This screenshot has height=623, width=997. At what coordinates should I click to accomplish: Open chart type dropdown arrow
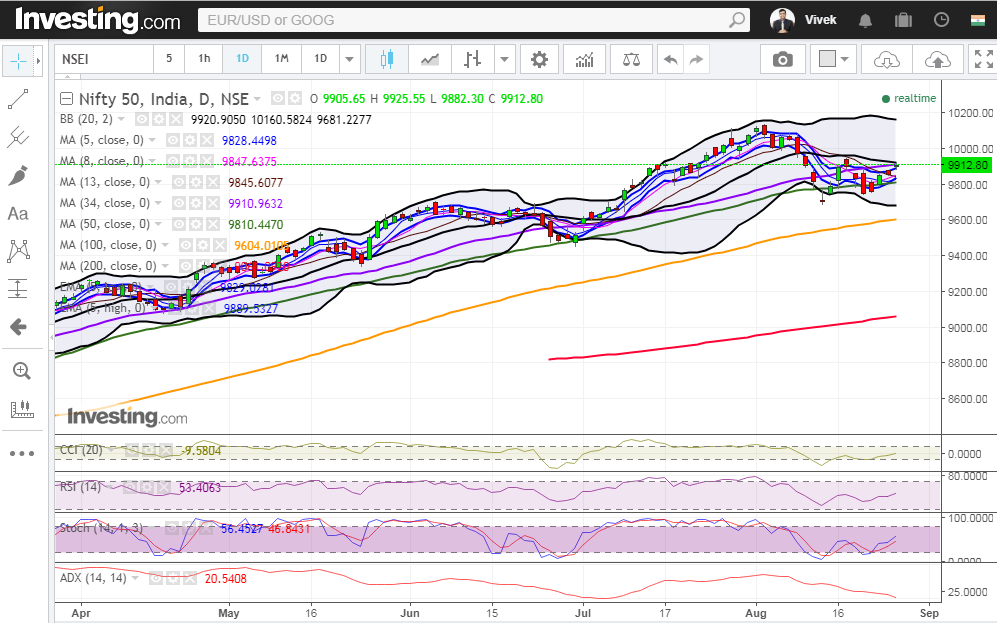[x=504, y=60]
